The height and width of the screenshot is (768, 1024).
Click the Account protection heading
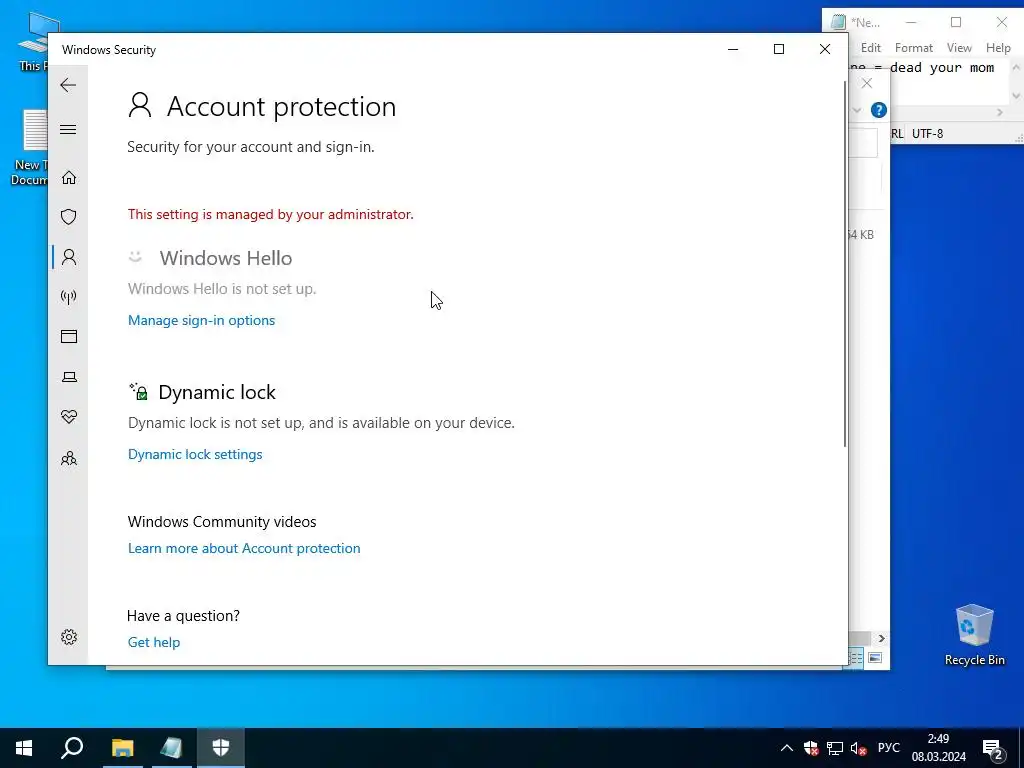[x=281, y=106]
